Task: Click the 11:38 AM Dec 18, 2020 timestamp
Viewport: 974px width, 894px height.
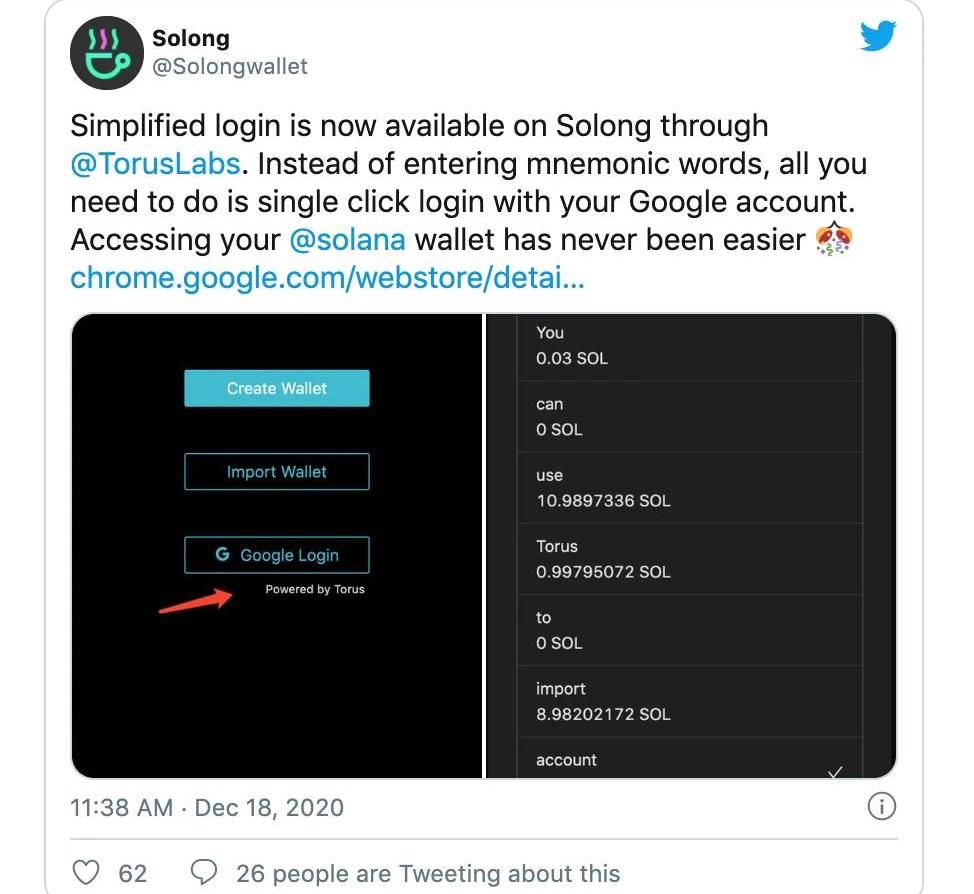Action: click(x=207, y=807)
